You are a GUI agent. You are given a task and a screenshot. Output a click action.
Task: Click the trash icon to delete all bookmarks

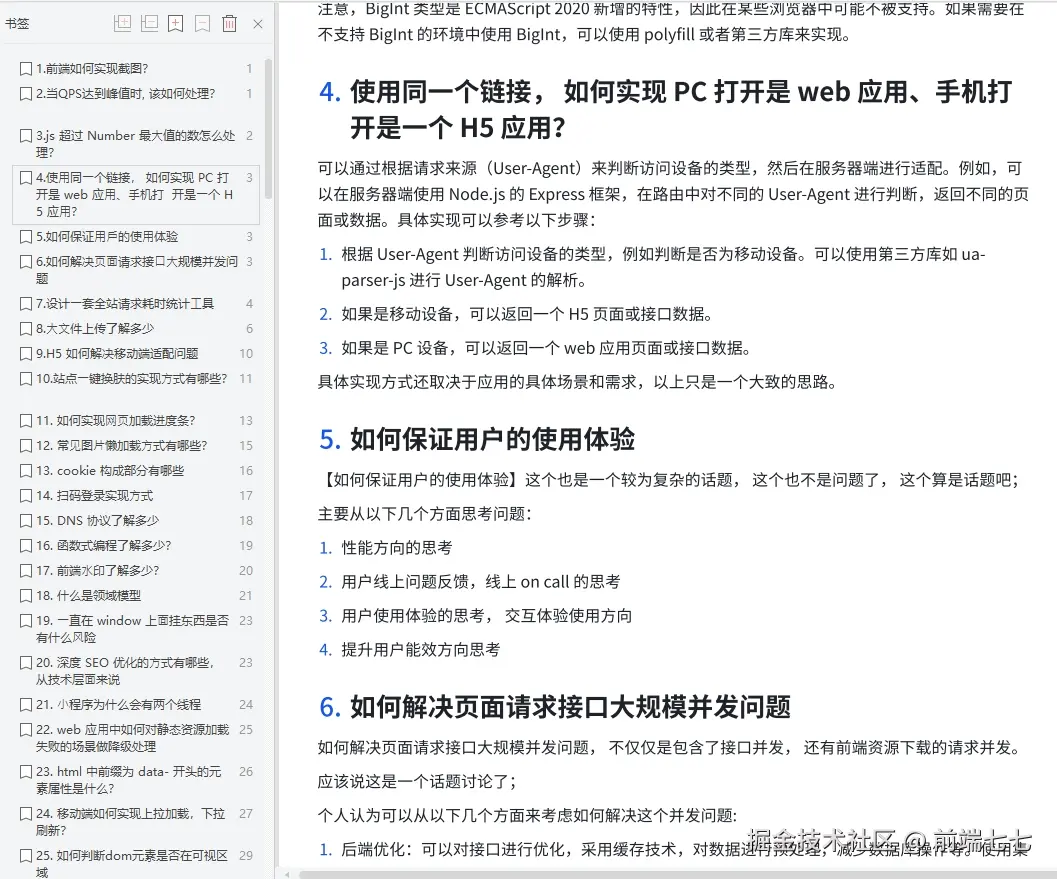point(228,23)
